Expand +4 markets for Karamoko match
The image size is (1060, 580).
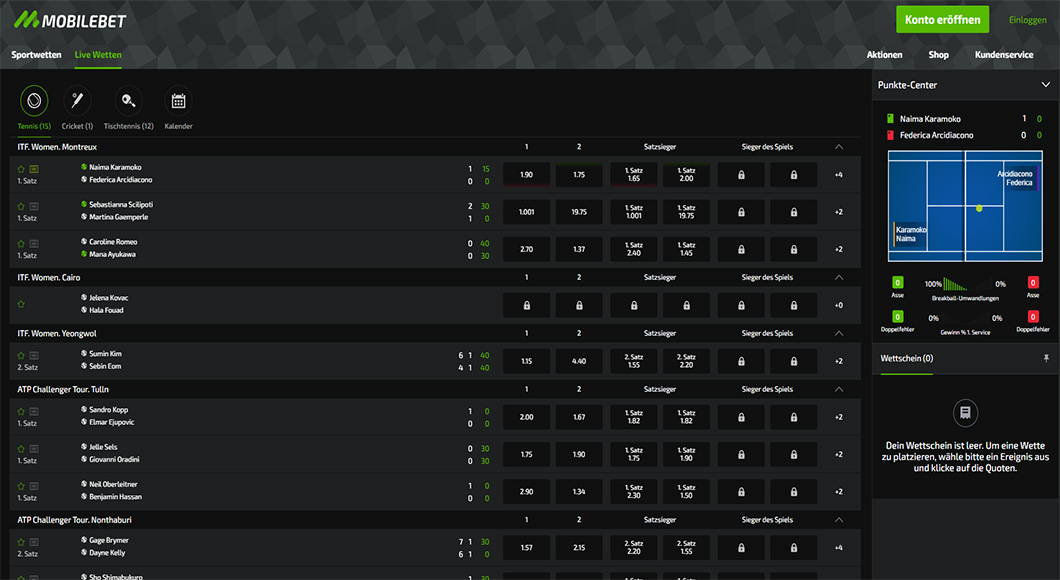[x=838, y=175]
